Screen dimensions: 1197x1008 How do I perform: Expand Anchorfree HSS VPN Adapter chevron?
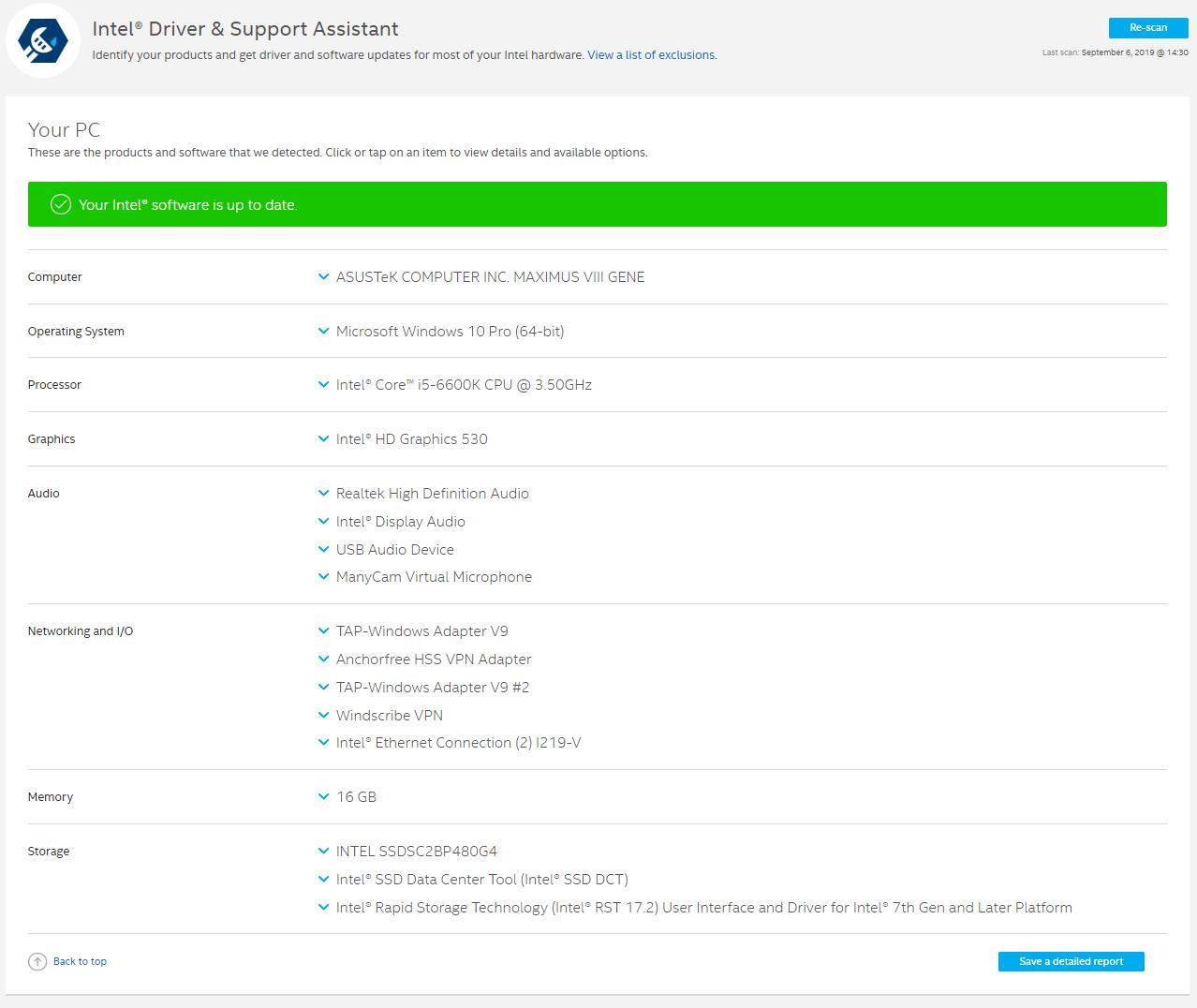323,660
